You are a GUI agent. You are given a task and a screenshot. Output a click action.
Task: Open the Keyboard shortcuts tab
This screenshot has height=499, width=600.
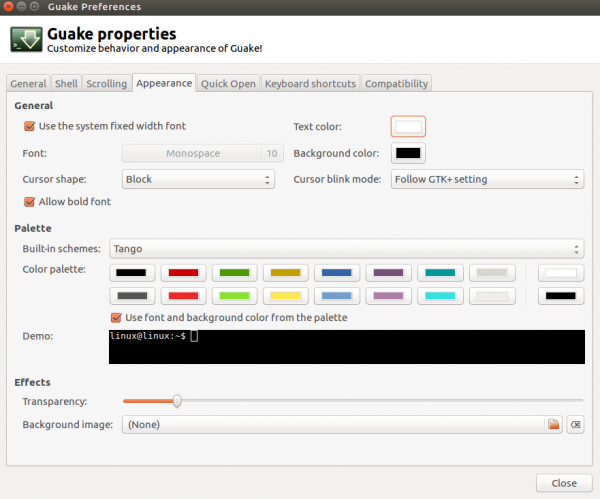[310, 83]
